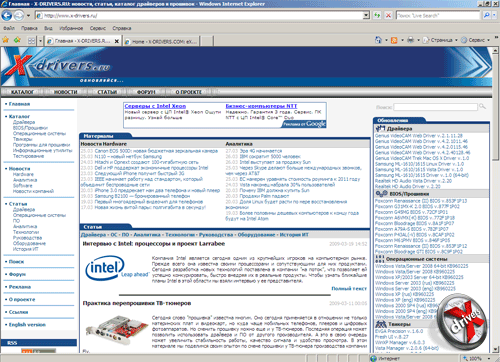Viewport: 500px width, 362px height.
Task: Click the vertical scrollbar up arrow
Action: pyautogui.click(x=496, y=50)
